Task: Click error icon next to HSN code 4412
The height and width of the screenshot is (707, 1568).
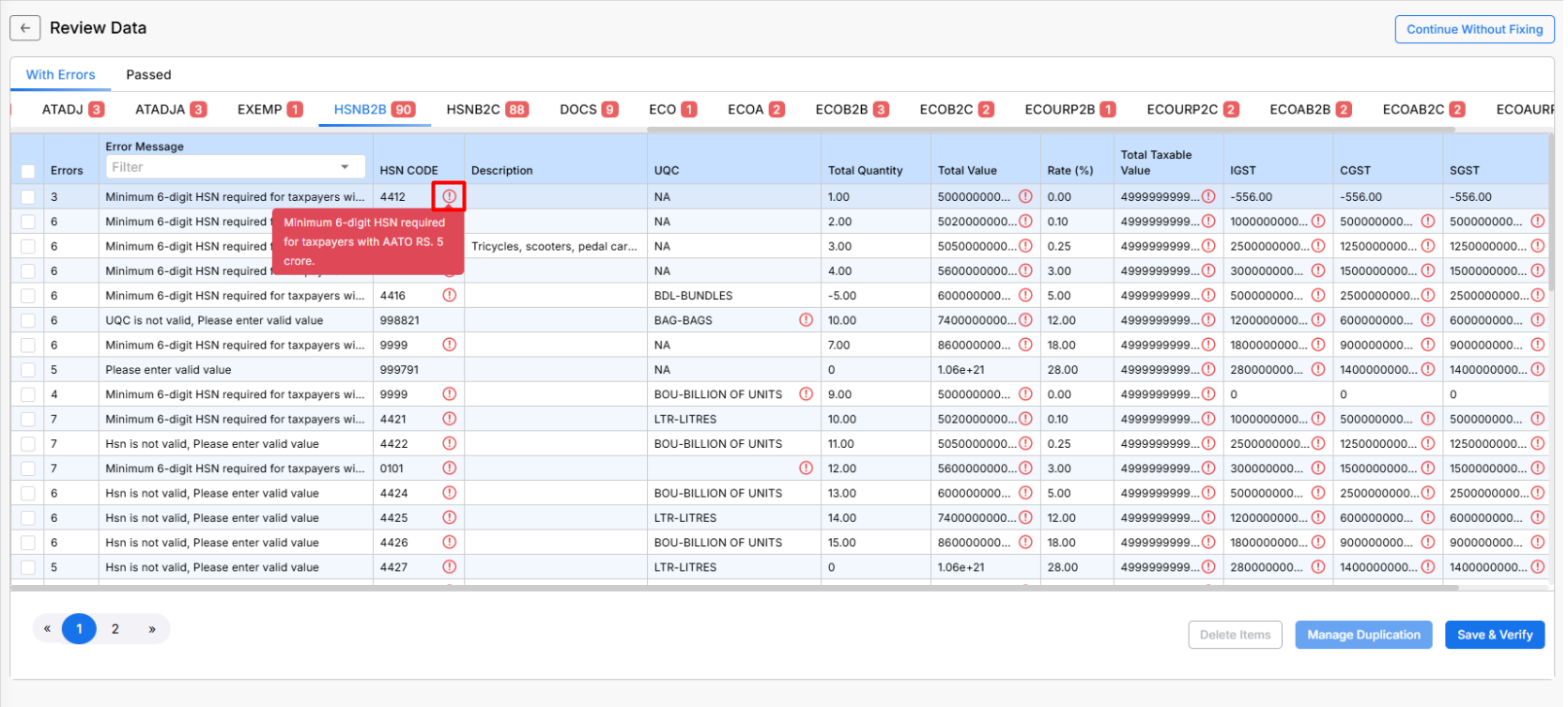Action: tap(449, 196)
